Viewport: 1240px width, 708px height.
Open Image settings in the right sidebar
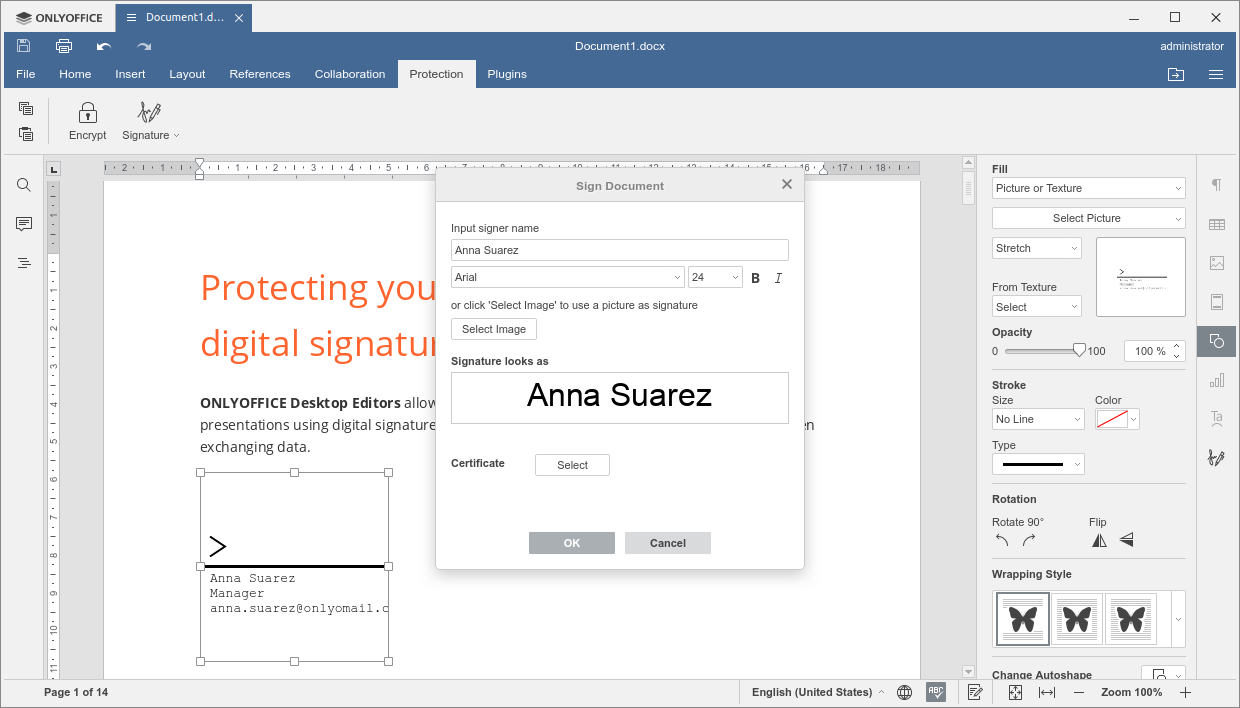point(1216,263)
